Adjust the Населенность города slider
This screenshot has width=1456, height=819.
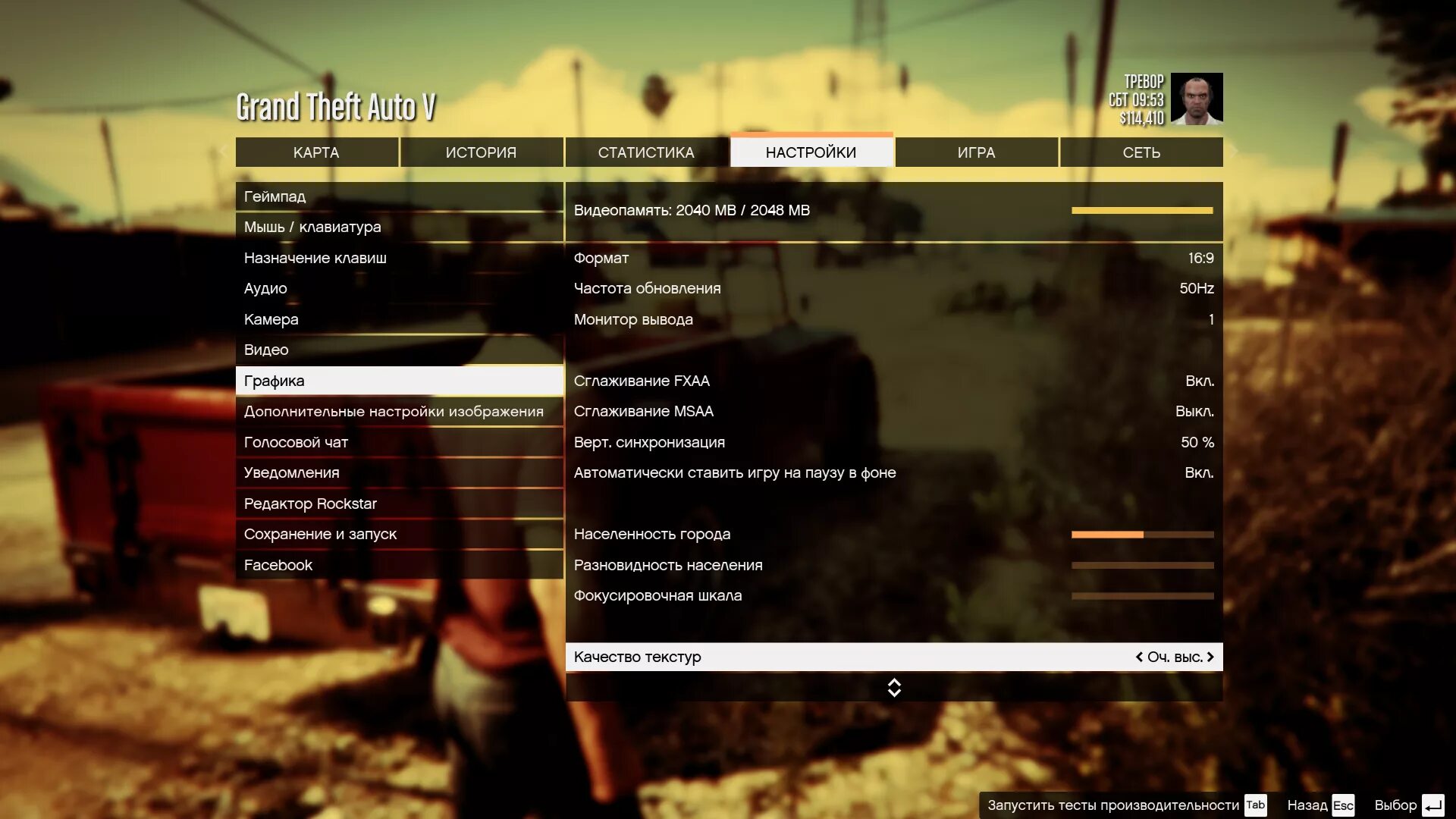1142,535
